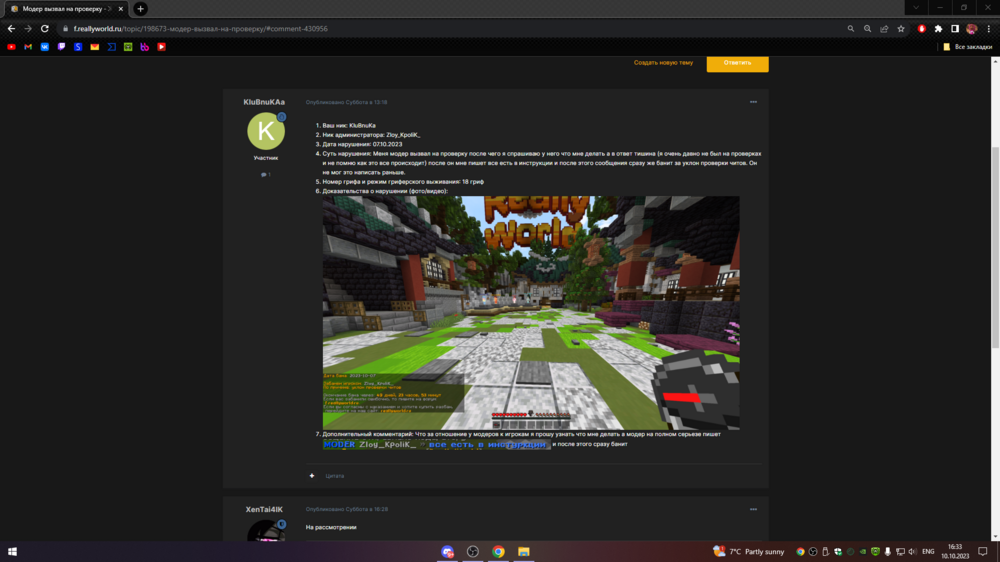
Task: Click the ENG language indicator
Action: click(928, 552)
